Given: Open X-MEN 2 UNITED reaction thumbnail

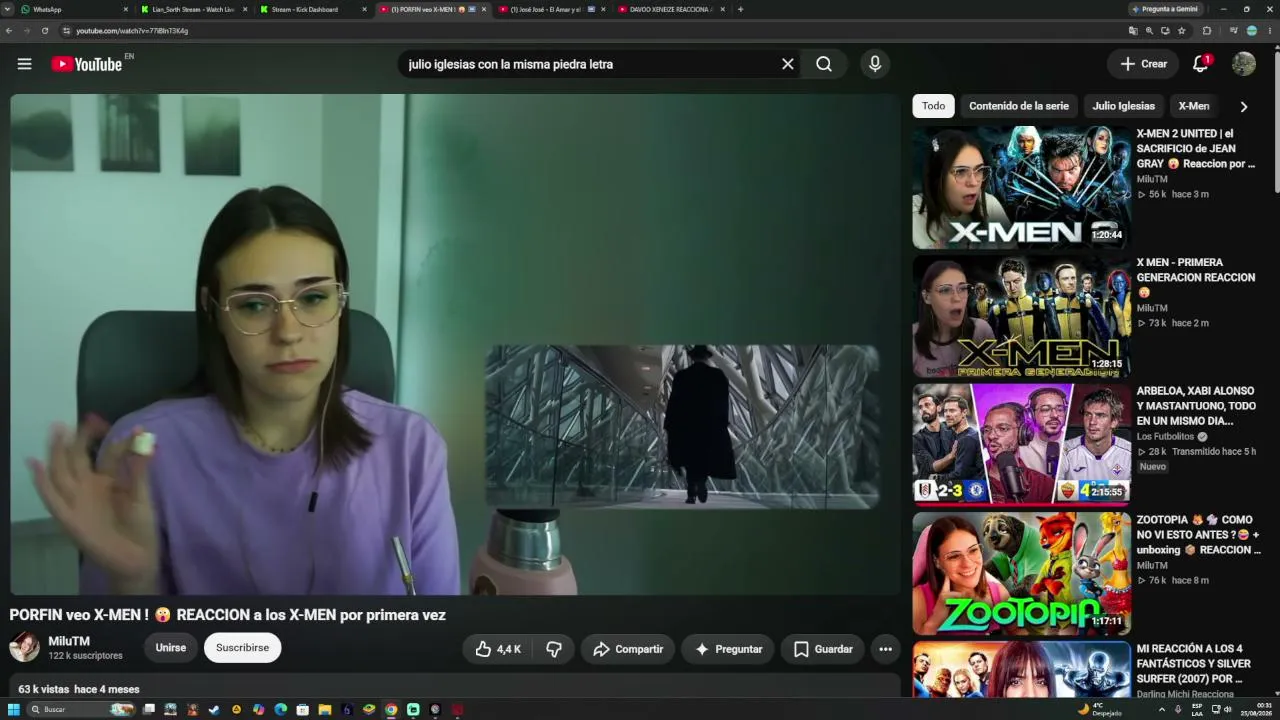Looking at the screenshot, I should (1021, 187).
